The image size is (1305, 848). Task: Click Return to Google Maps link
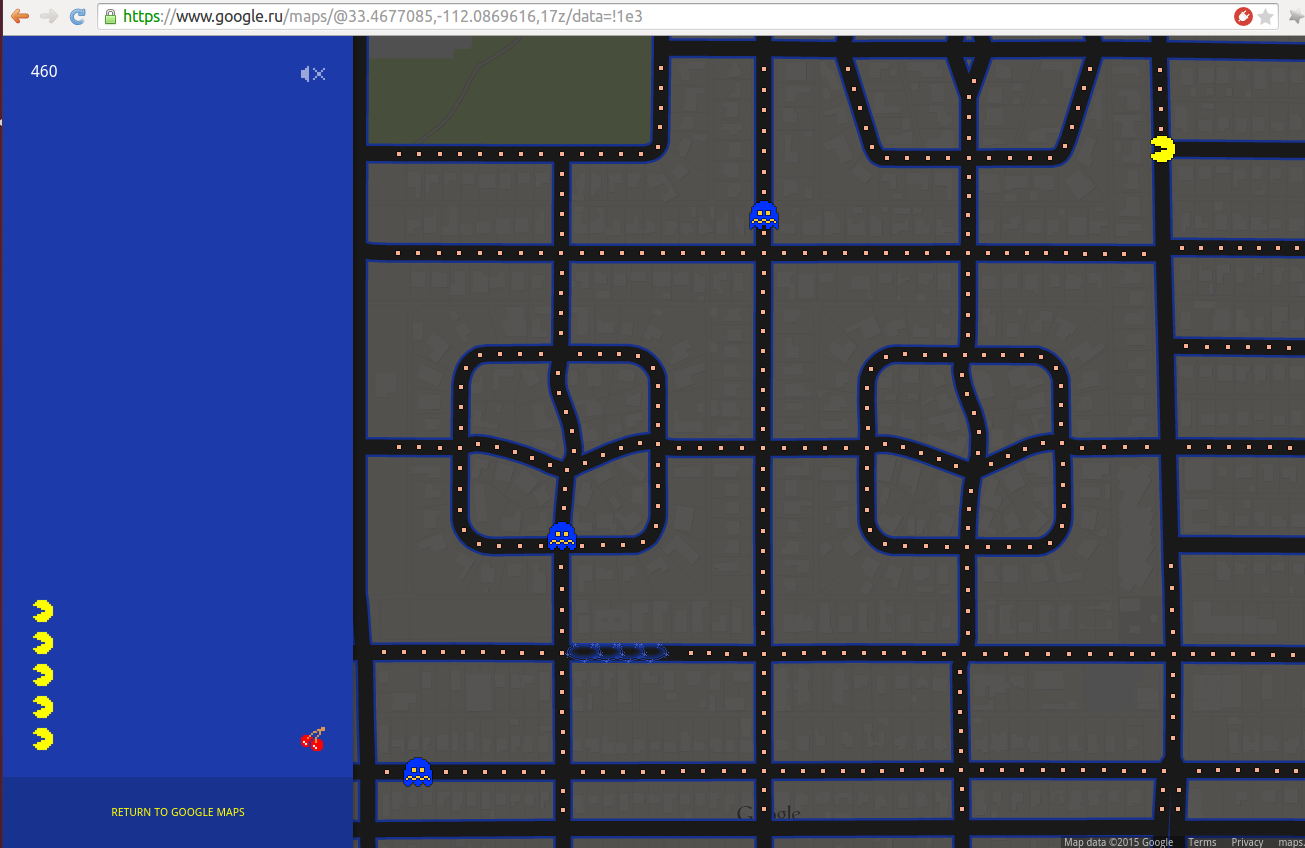click(178, 812)
